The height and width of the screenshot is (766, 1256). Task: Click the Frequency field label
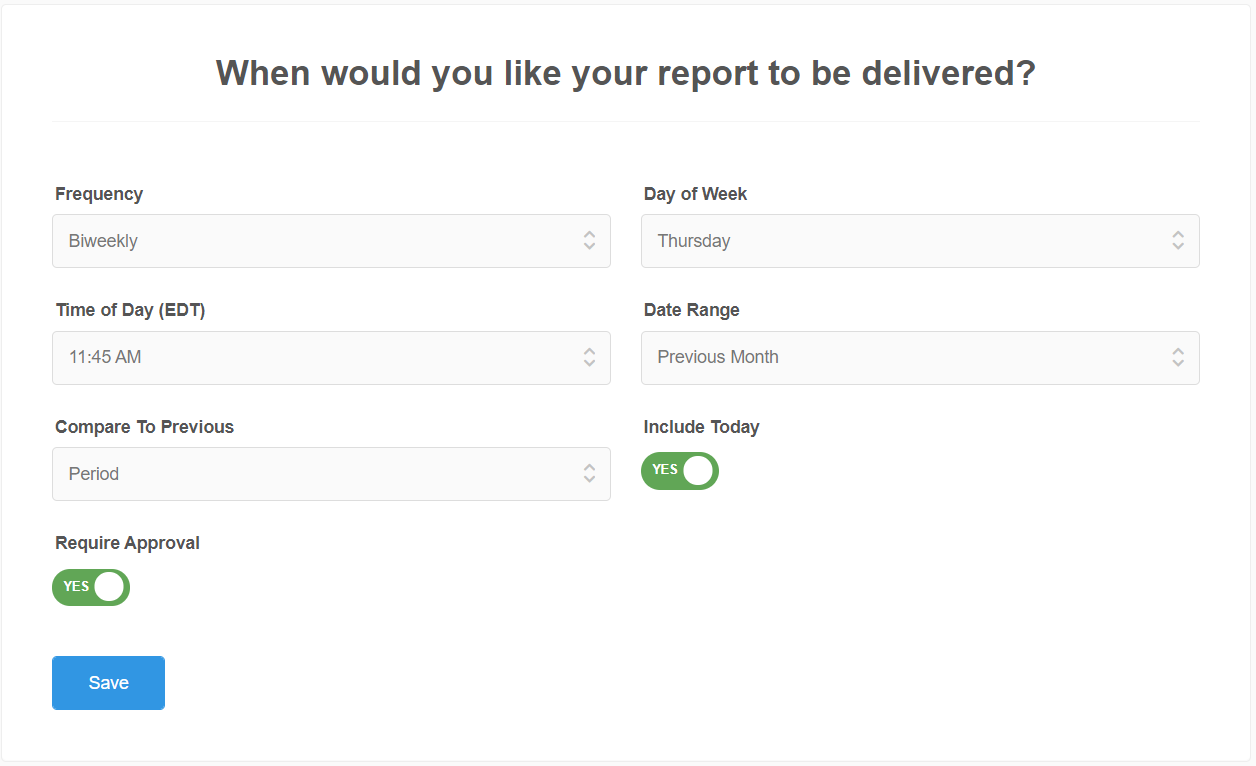(x=99, y=194)
